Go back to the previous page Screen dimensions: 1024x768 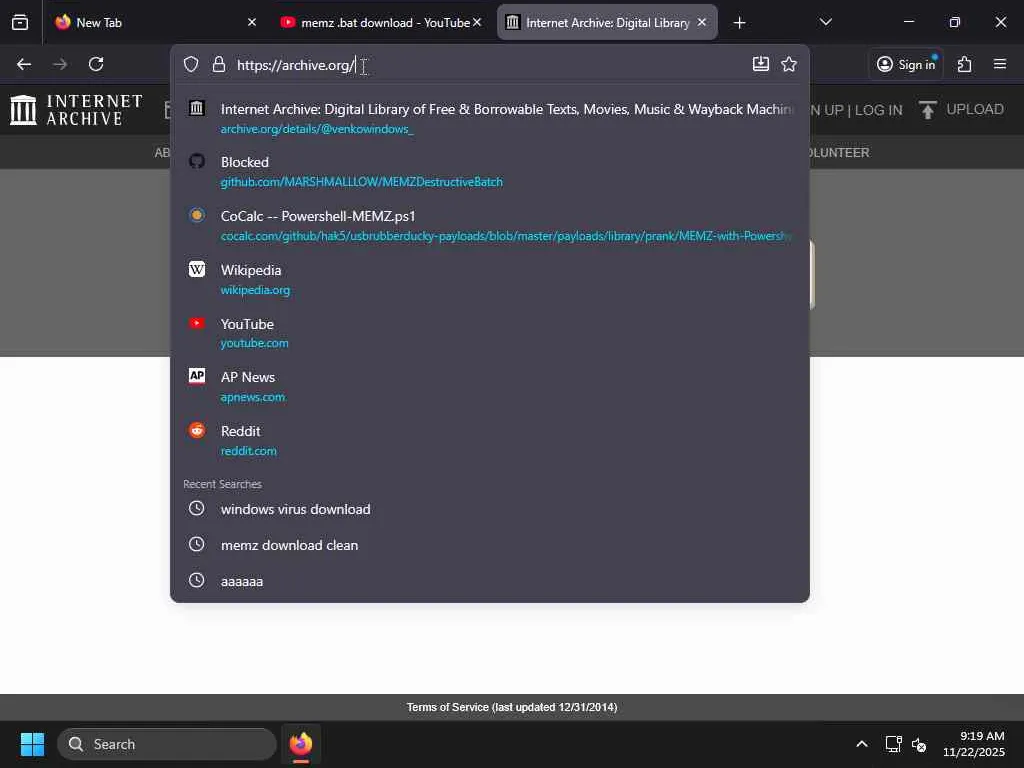tap(24, 64)
